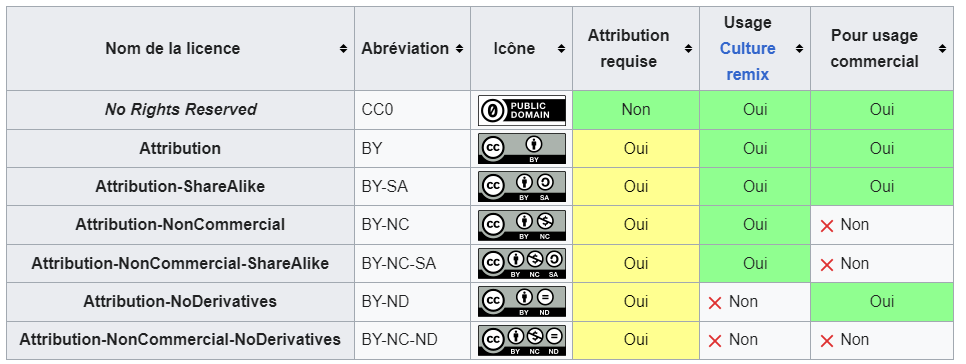
Task: Open the CC BY license icon
Action: pos(521,148)
